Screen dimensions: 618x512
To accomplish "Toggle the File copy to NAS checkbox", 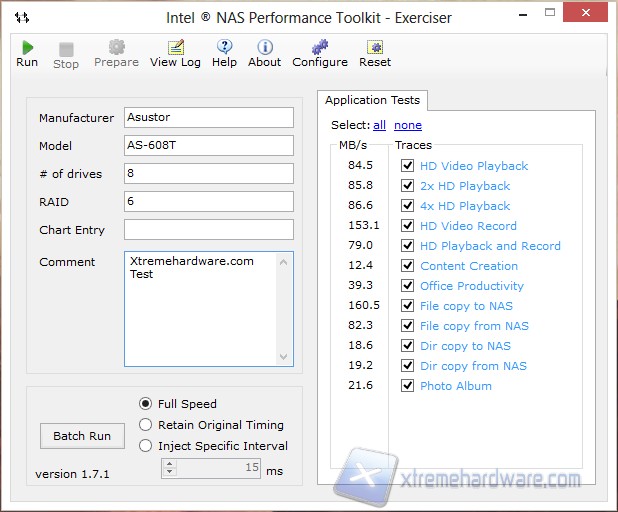I will [x=407, y=306].
